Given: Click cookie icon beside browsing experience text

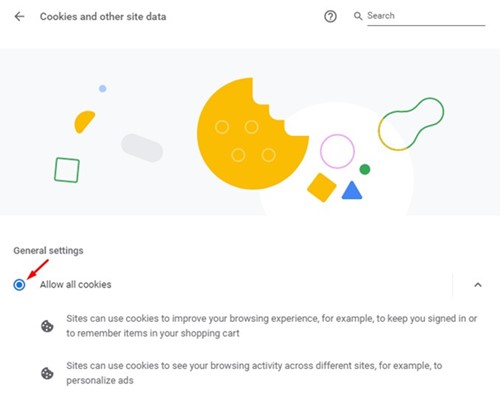Looking at the screenshot, I should pyautogui.click(x=47, y=326).
